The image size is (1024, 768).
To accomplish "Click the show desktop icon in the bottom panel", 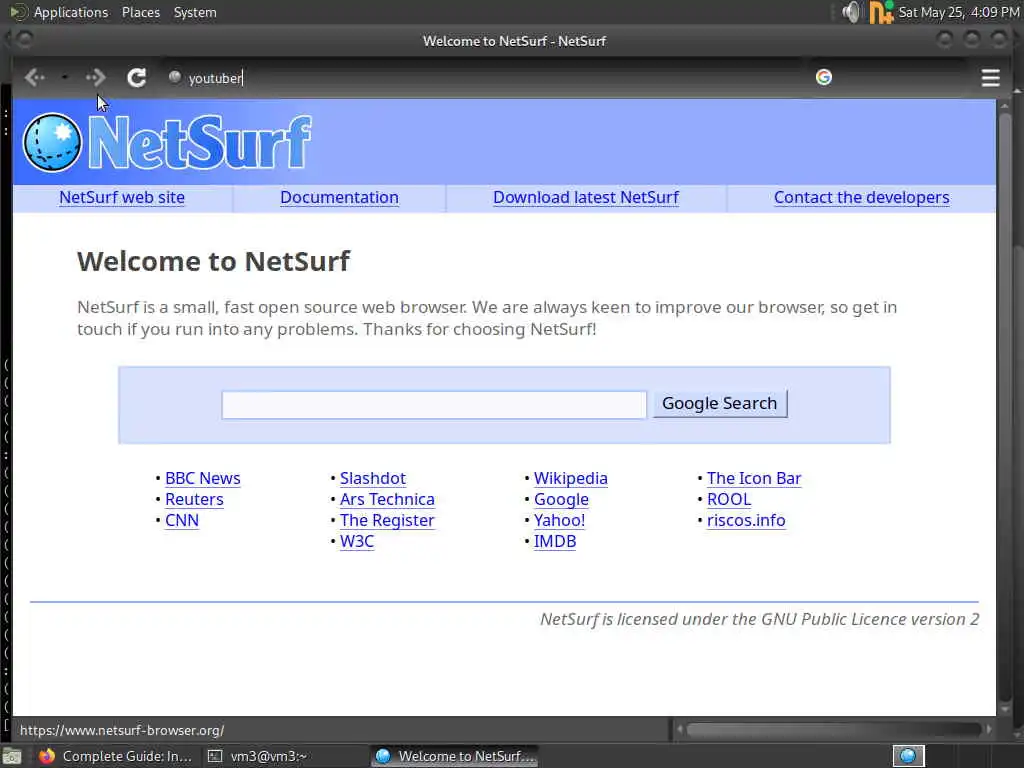I will click(x=12, y=757).
